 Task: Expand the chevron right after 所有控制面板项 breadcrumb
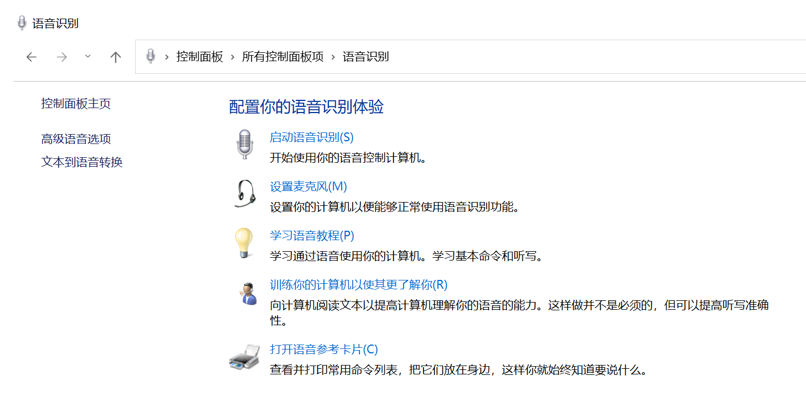click(x=334, y=57)
